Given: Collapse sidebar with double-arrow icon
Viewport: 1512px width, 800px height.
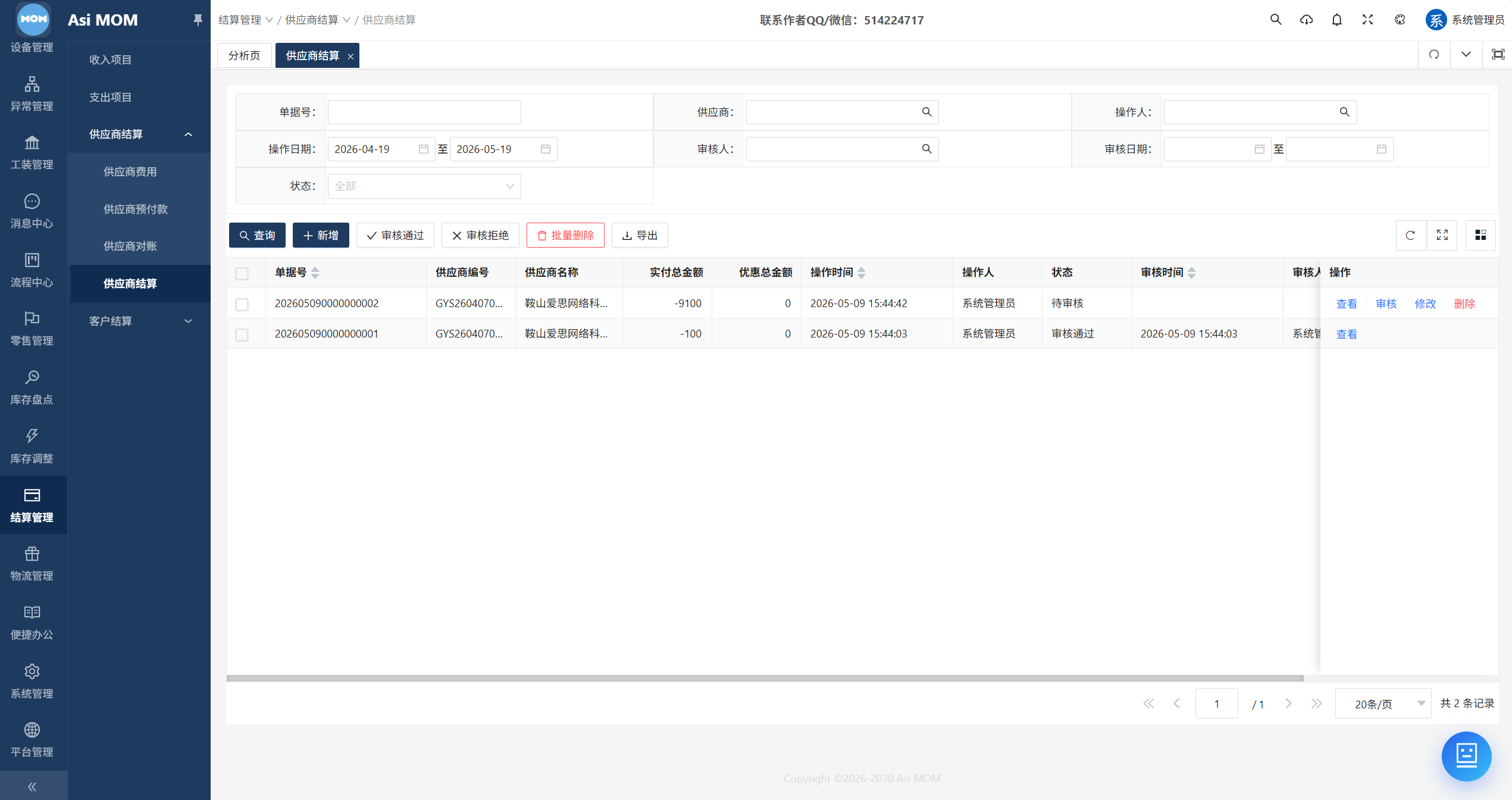Looking at the screenshot, I should (x=32, y=786).
